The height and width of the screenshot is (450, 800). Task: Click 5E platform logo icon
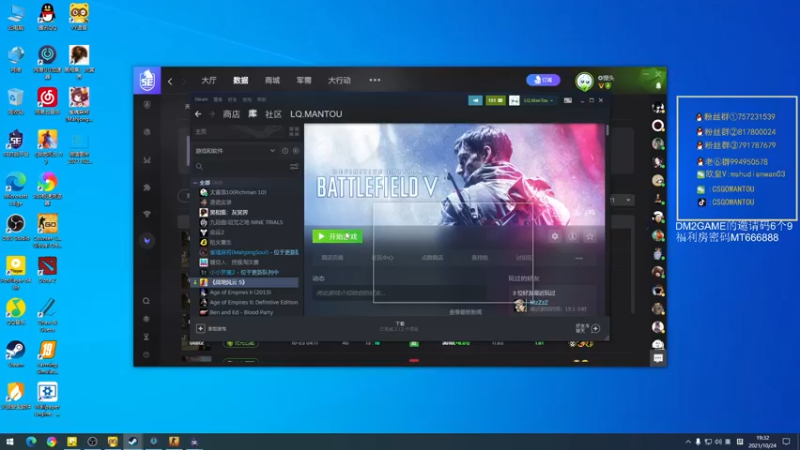coord(147,80)
